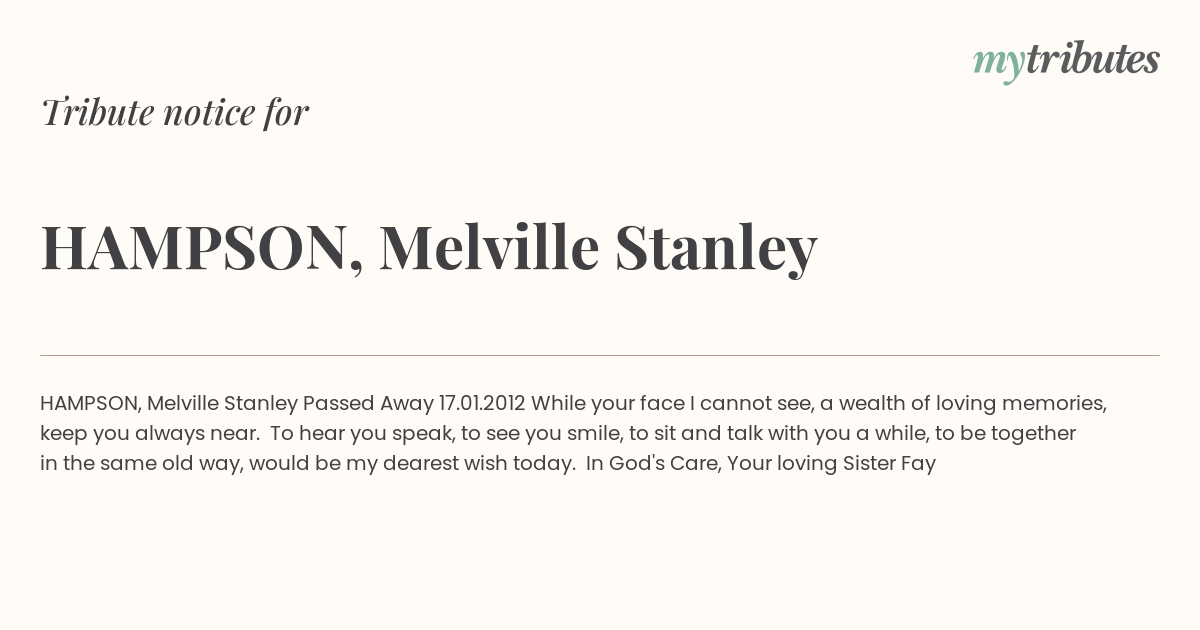Click the date 17.01.2012

click(482, 404)
